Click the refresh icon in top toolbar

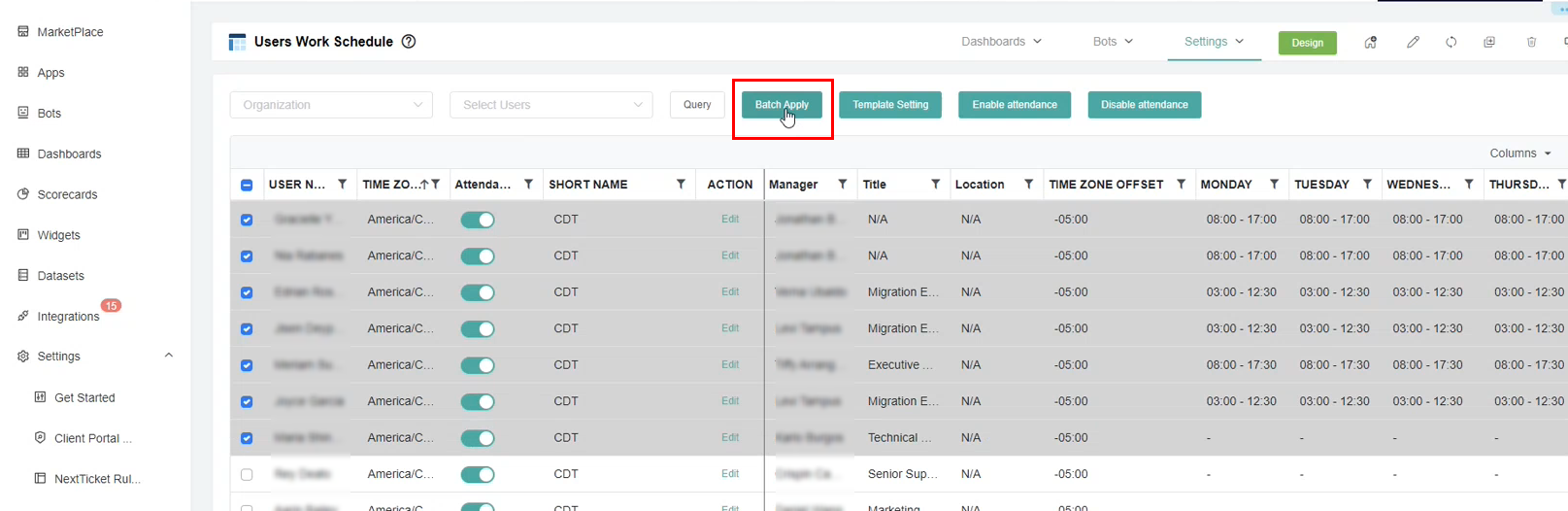[1451, 42]
